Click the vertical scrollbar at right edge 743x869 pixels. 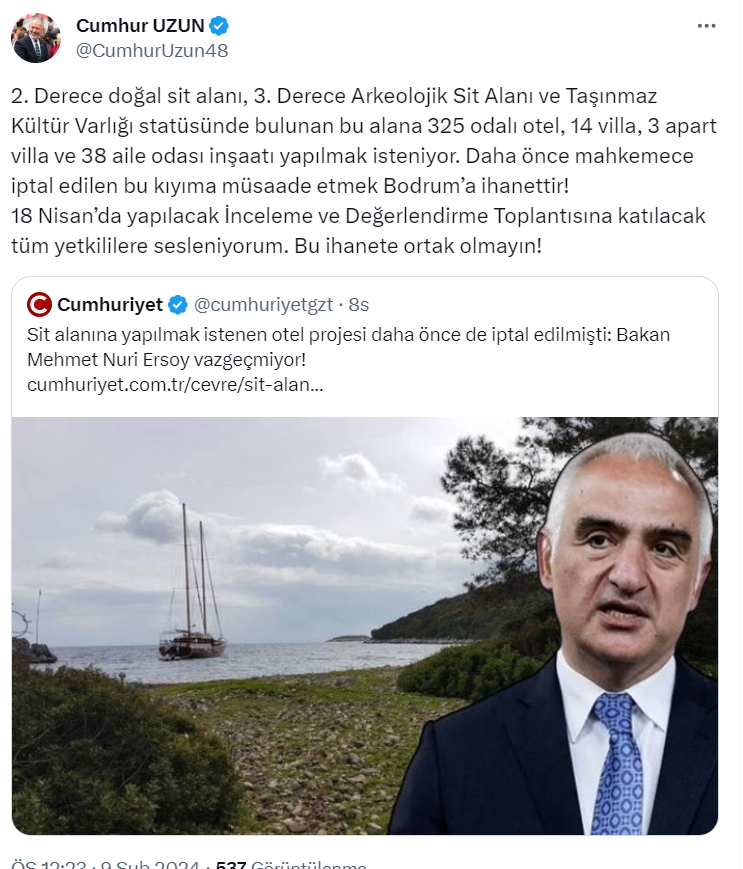click(739, 434)
